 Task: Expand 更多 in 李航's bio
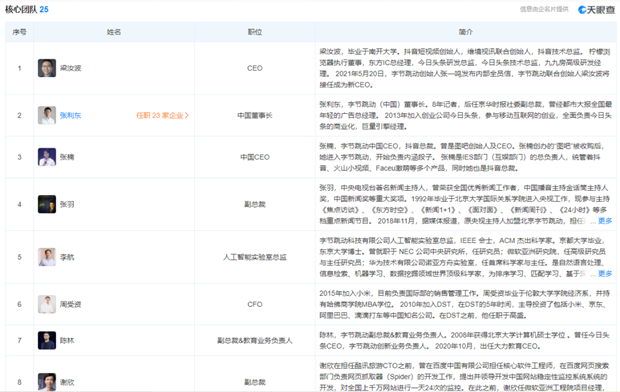605,273
